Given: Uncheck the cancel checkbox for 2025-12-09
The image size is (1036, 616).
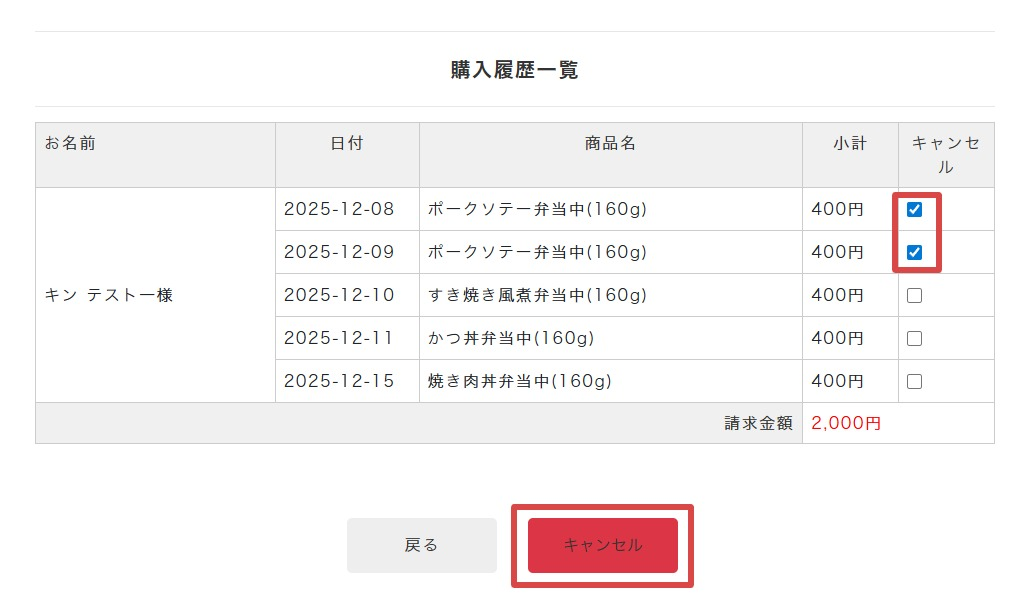Looking at the screenshot, I should (x=914, y=253).
